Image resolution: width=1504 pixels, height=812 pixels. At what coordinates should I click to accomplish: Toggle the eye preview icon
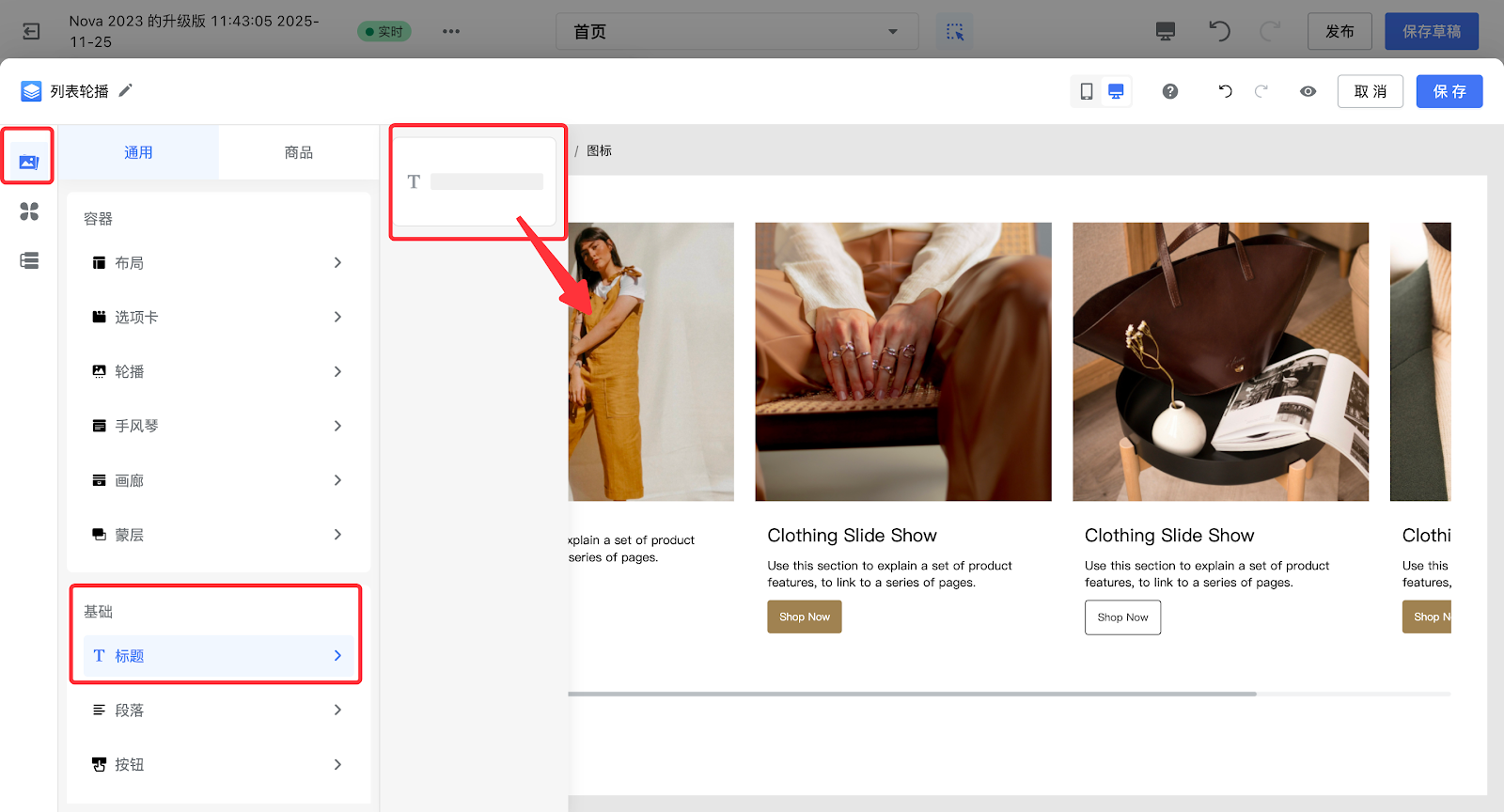[1308, 91]
